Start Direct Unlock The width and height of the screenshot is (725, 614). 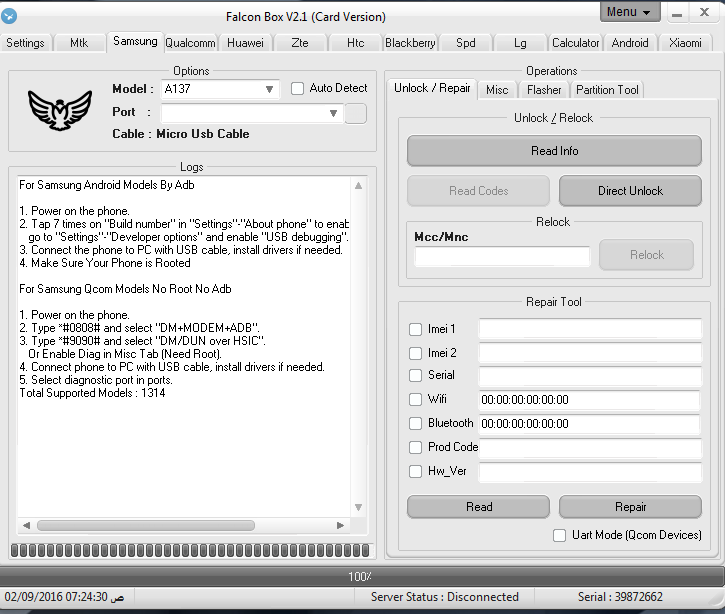(630, 191)
